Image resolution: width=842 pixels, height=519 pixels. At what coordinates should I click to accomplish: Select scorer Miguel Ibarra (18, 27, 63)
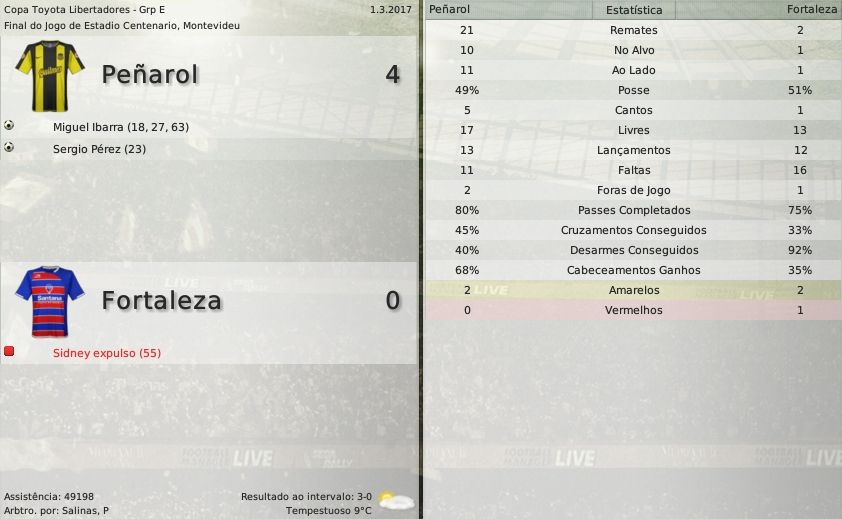[121, 128]
